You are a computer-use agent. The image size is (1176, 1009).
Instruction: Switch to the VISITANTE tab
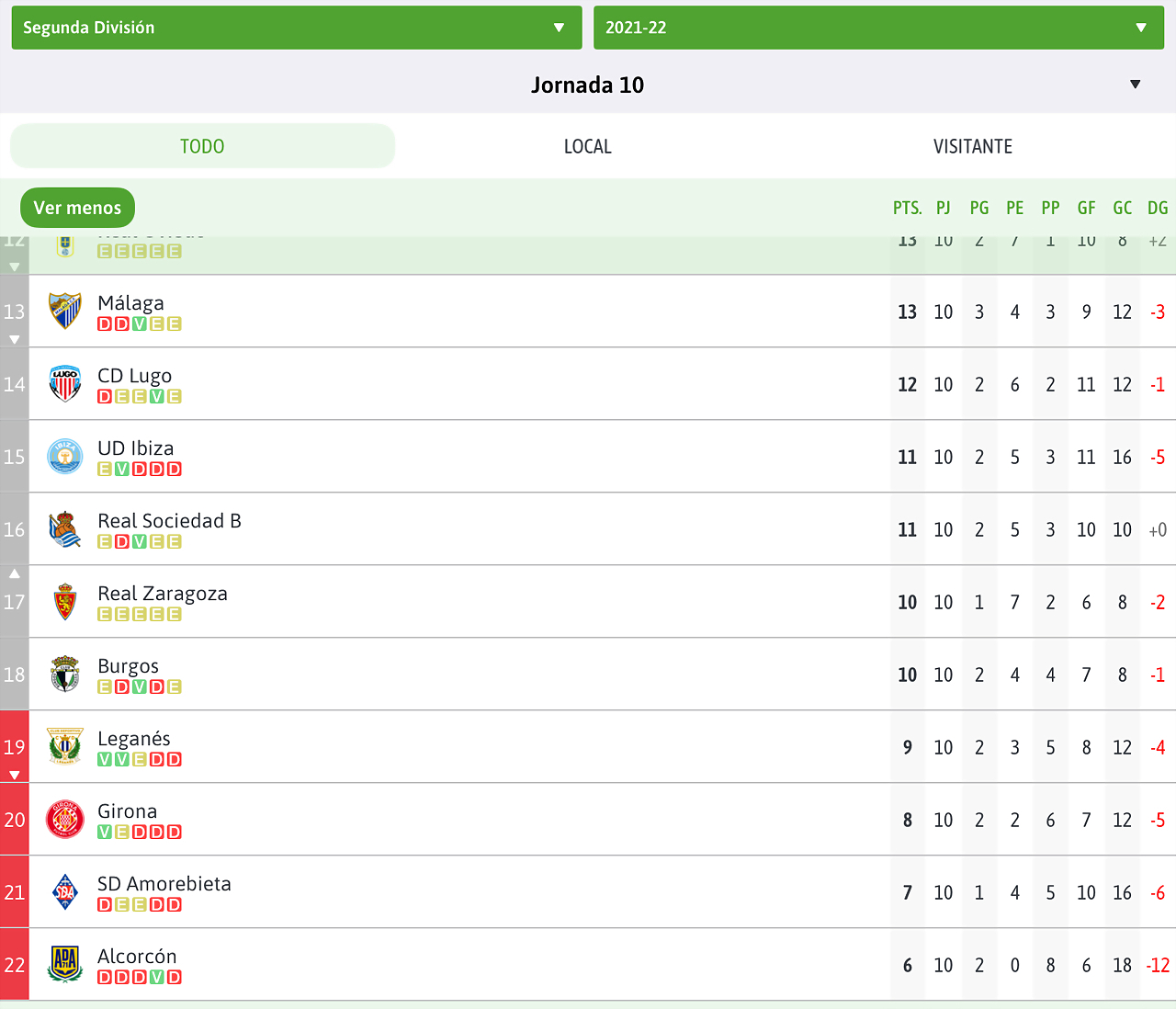(x=973, y=146)
